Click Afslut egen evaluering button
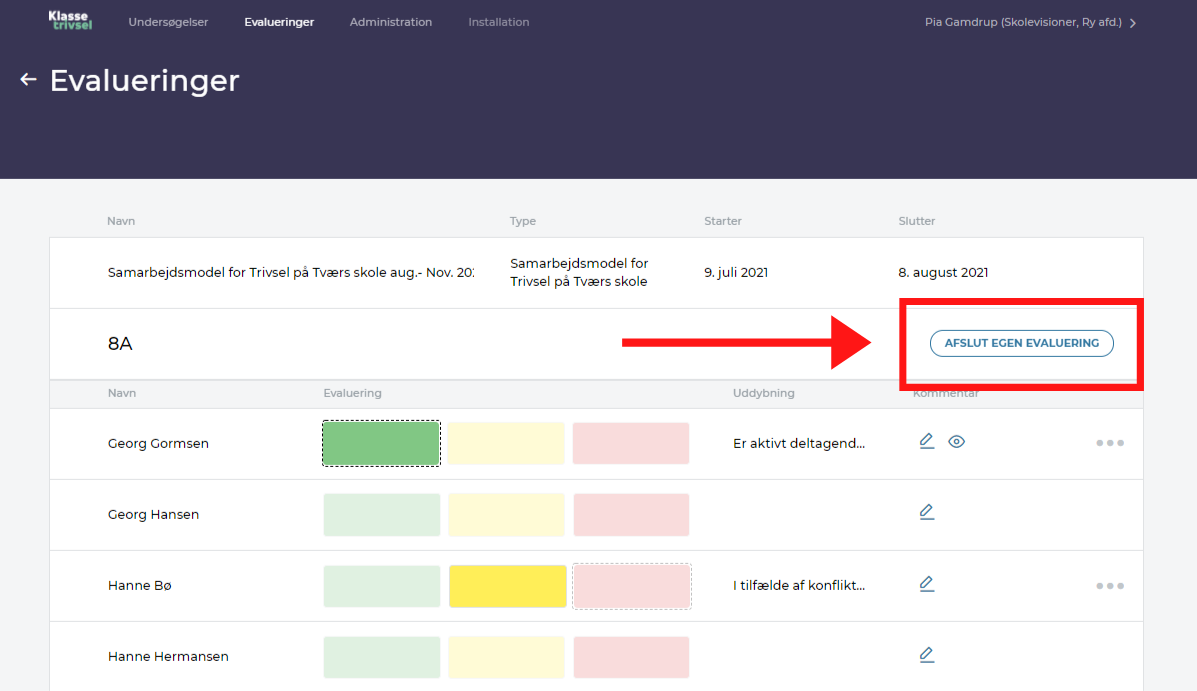 [x=1021, y=343]
